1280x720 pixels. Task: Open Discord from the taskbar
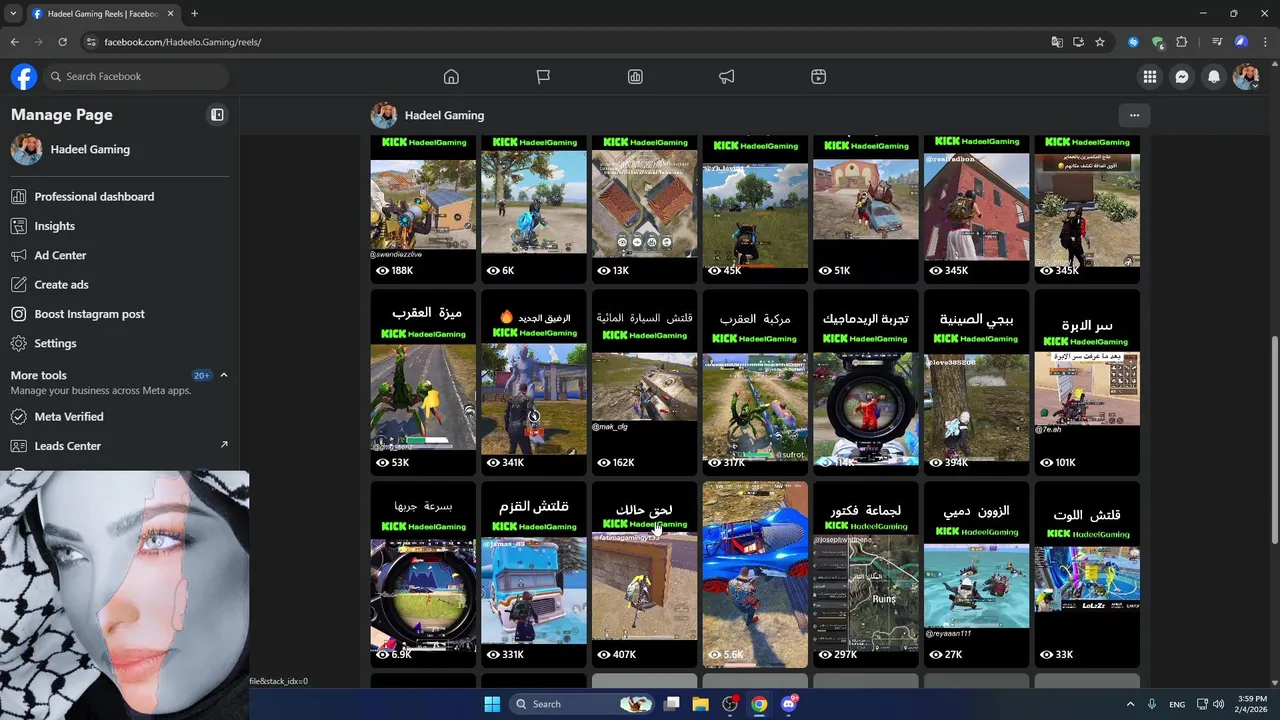[789, 704]
